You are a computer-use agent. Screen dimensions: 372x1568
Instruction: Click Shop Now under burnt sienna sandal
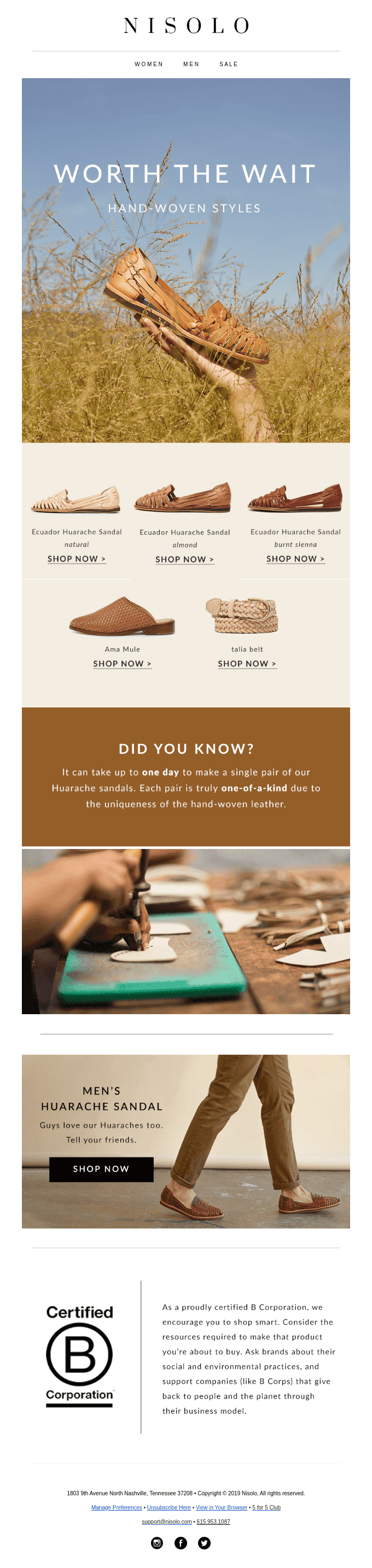295,559
